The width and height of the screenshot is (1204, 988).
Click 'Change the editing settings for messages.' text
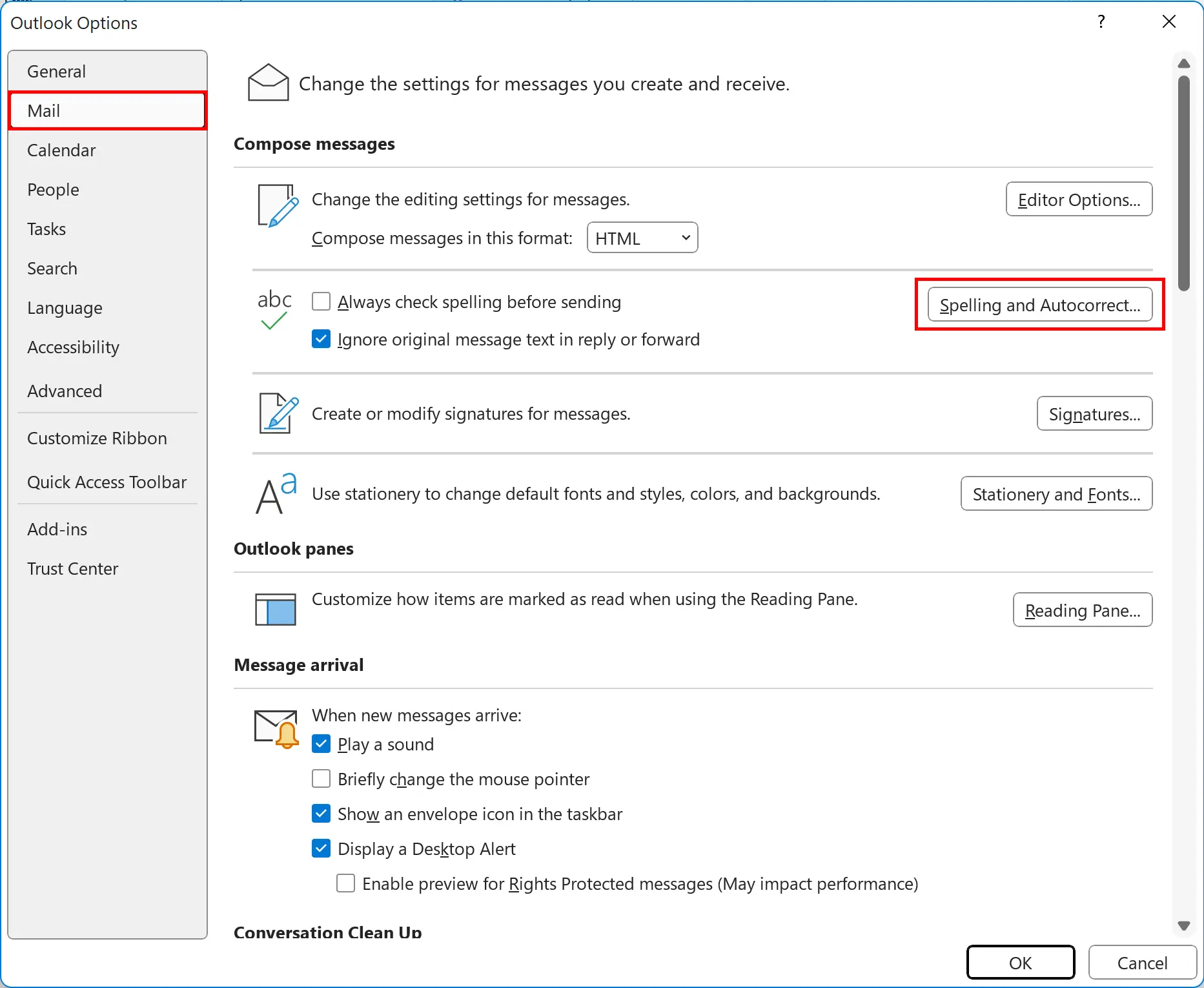click(471, 199)
